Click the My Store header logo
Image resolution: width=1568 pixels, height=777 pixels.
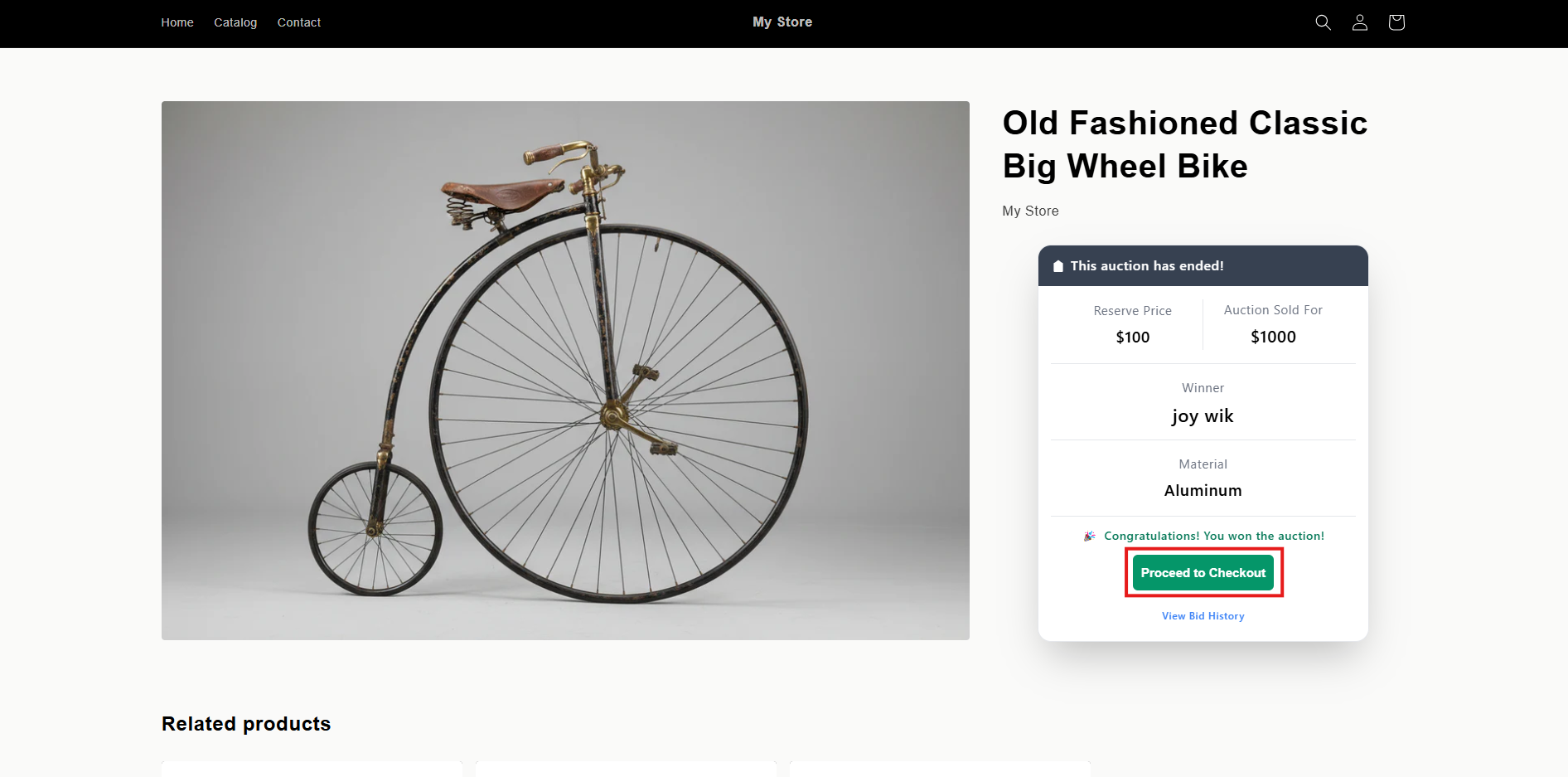pos(782,22)
